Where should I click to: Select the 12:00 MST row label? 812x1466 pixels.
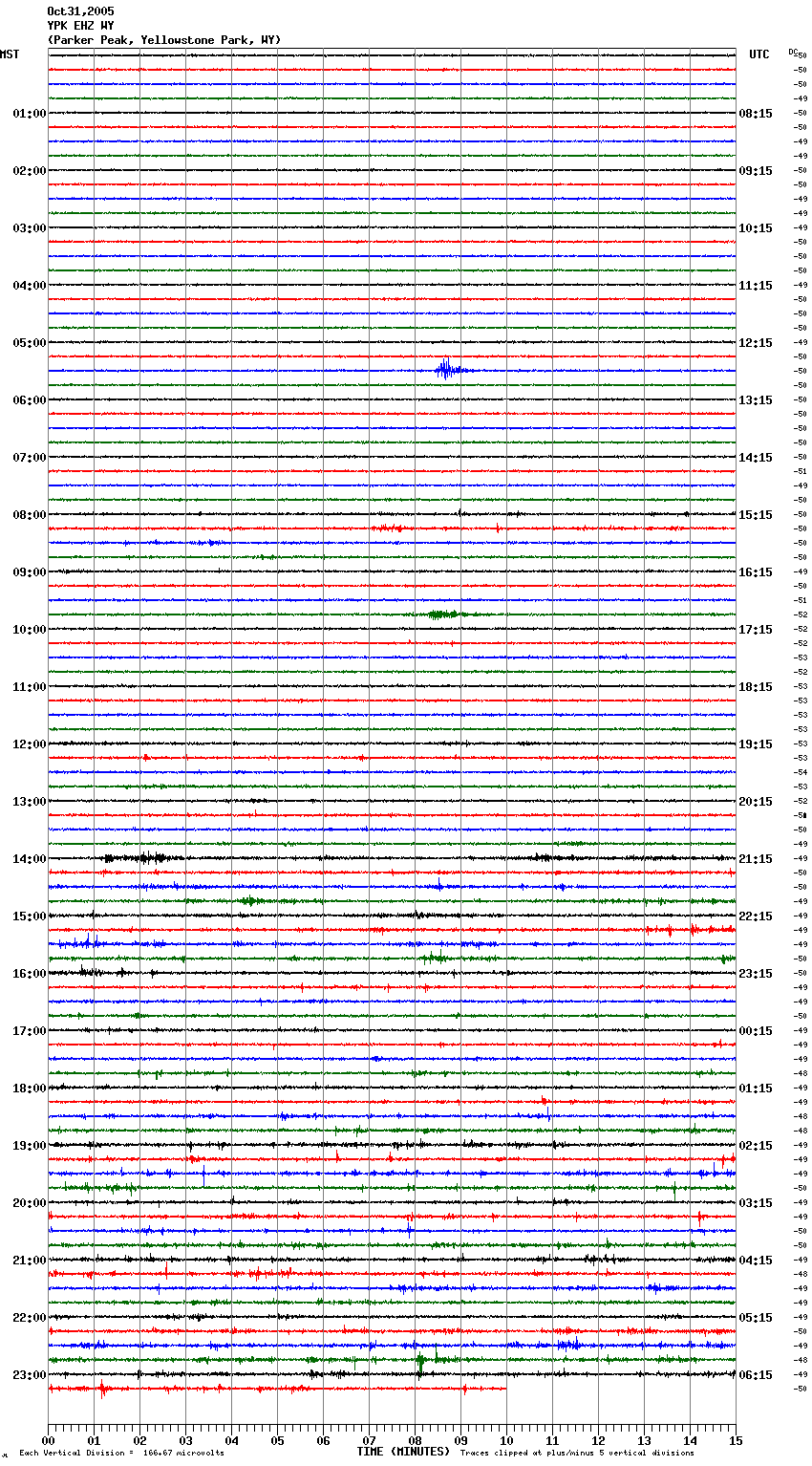click(30, 744)
